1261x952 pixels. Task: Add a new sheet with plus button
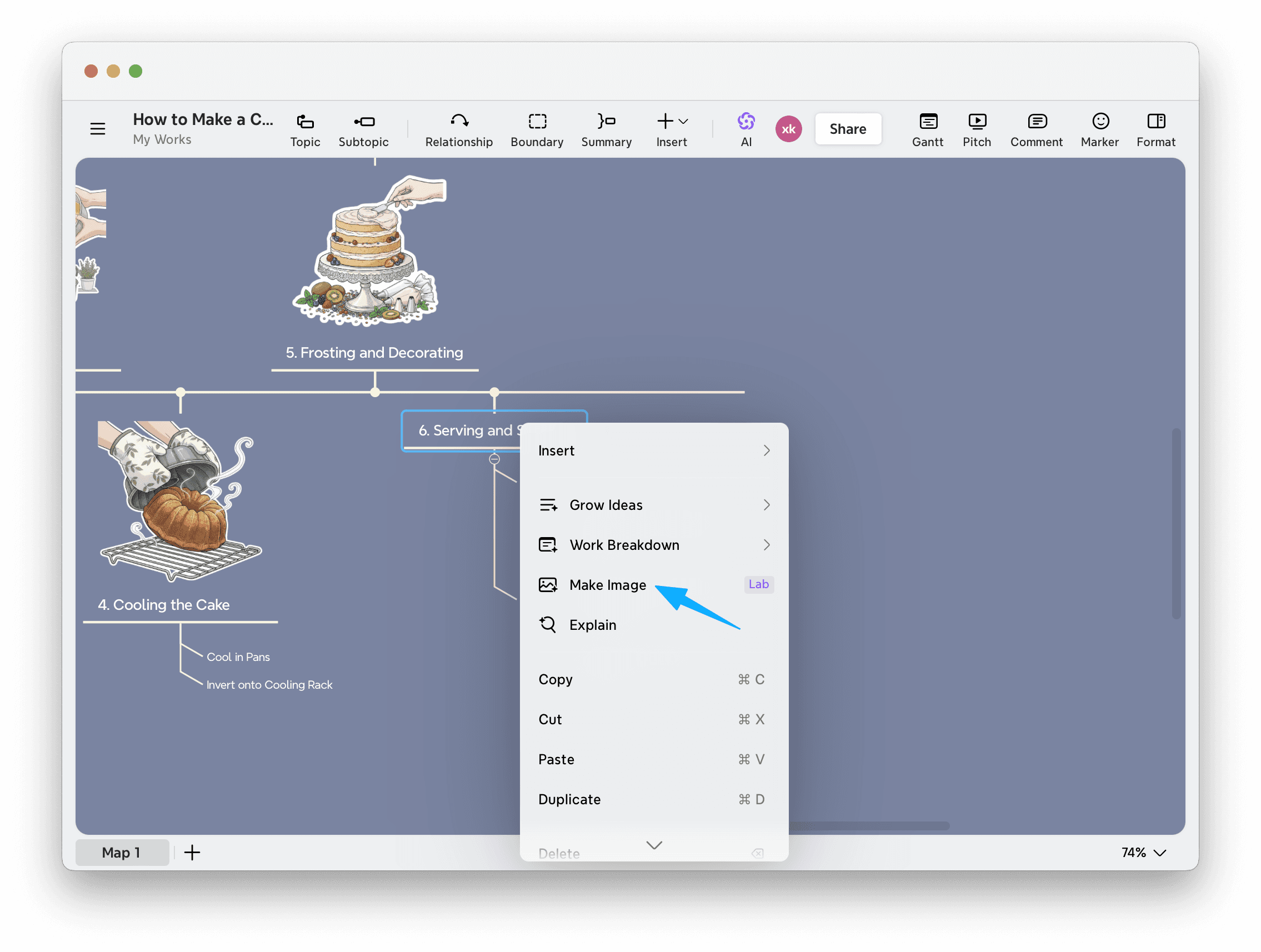coord(192,852)
